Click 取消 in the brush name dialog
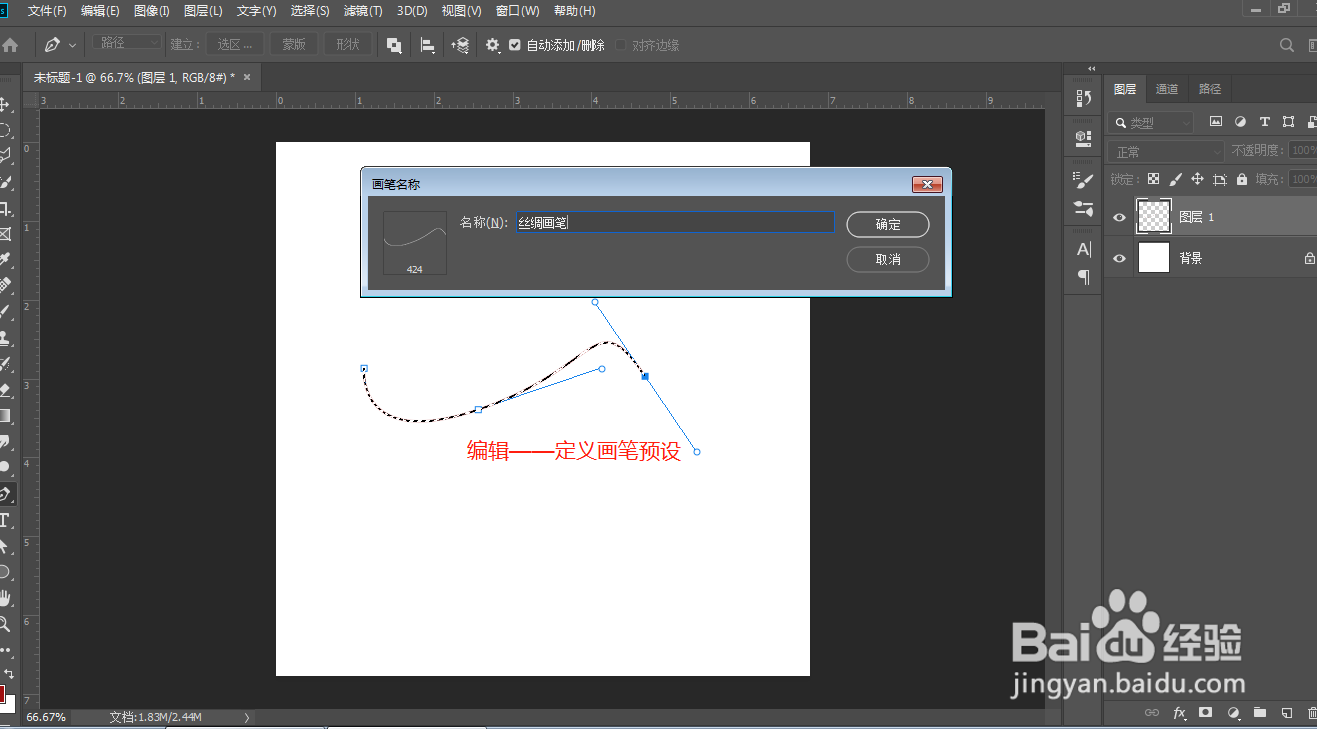This screenshot has height=729, width=1317. click(888, 259)
